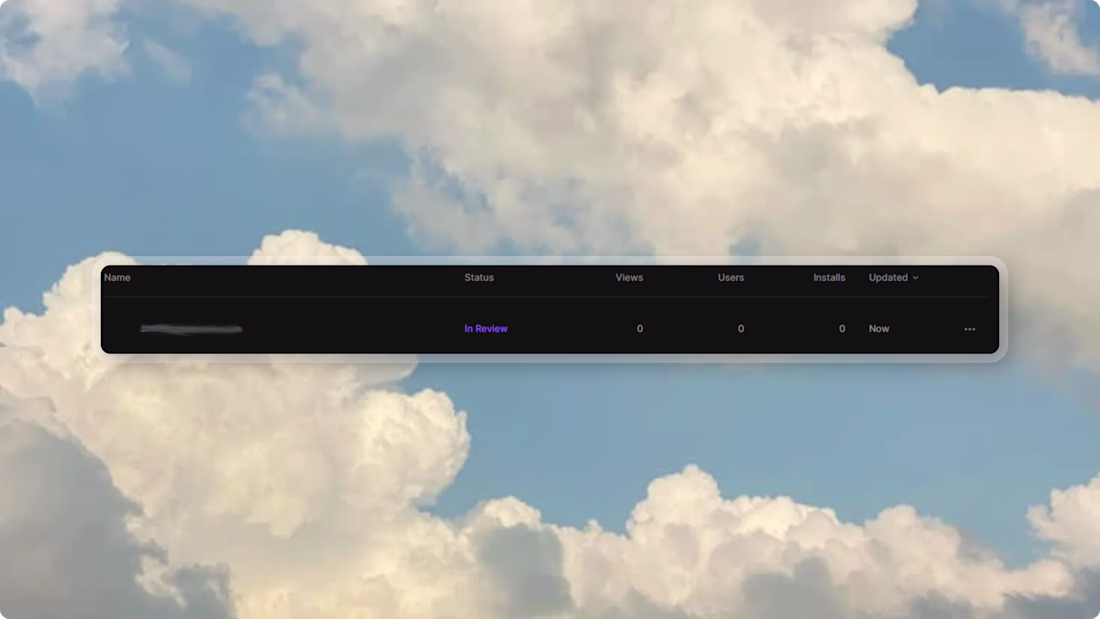
Task: Click the Installs column header
Action: coord(829,277)
